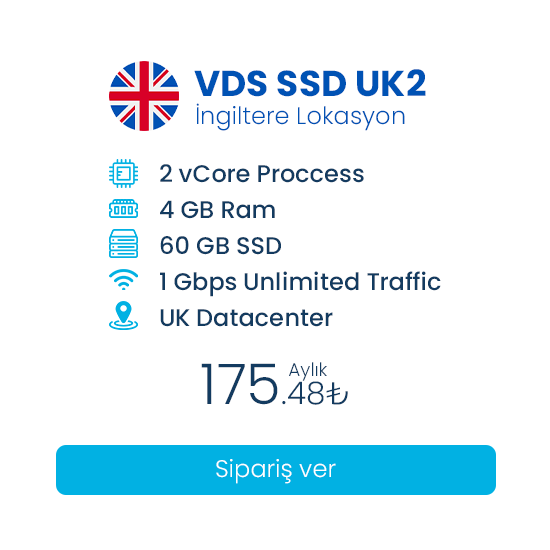Click the İngiltere Lokasyon subtitle
550x550 pixels.
pyautogui.click(x=300, y=116)
